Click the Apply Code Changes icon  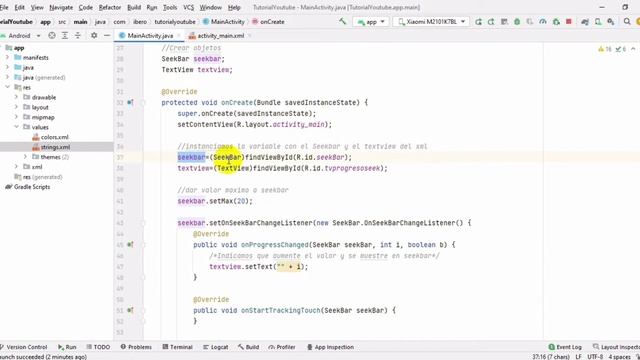(504, 22)
